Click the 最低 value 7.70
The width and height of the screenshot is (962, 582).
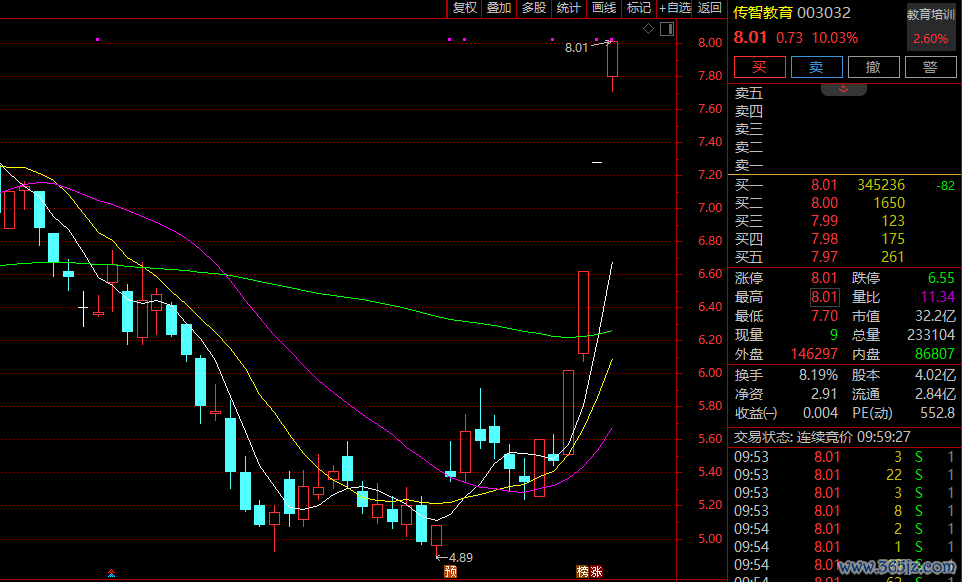tap(825, 316)
